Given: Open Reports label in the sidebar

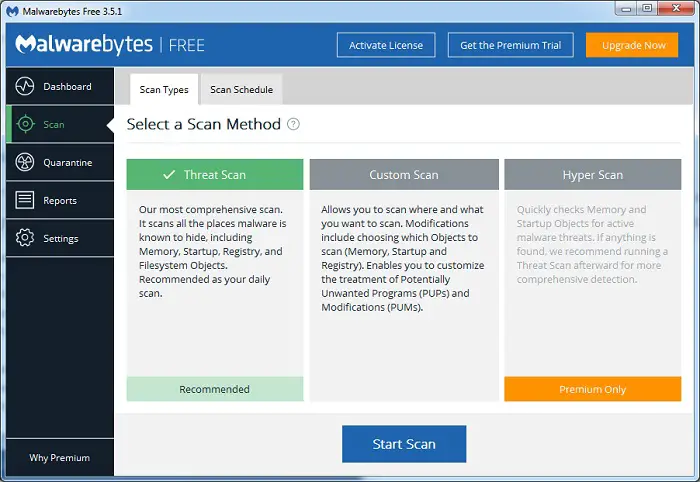Looking at the screenshot, I should click(60, 201).
